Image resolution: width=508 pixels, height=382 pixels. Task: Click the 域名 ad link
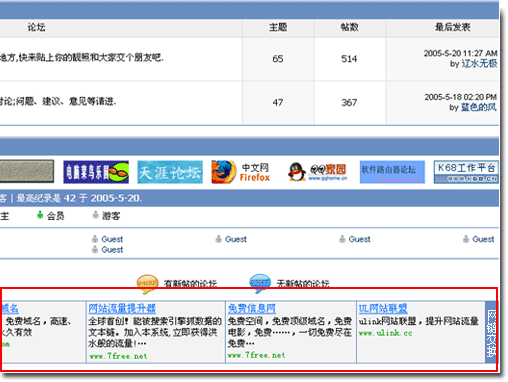pyautogui.click(x=10, y=308)
